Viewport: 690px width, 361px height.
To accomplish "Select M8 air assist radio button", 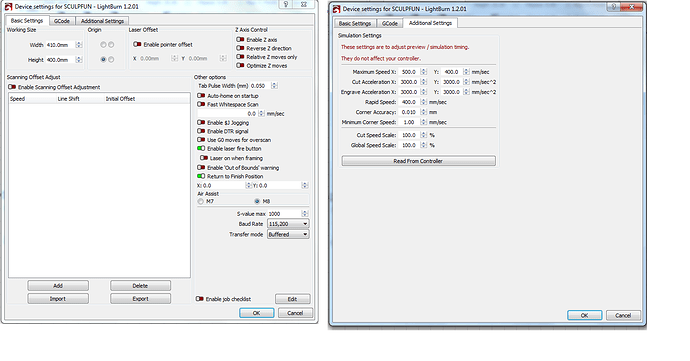I will click(x=257, y=201).
